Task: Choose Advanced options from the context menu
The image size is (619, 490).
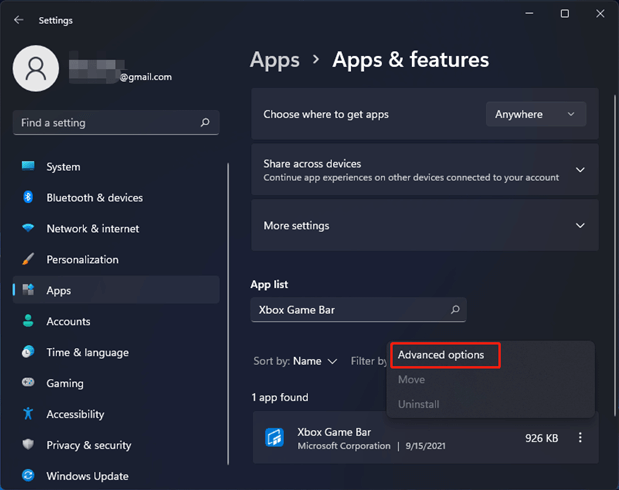Action: click(x=441, y=355)
